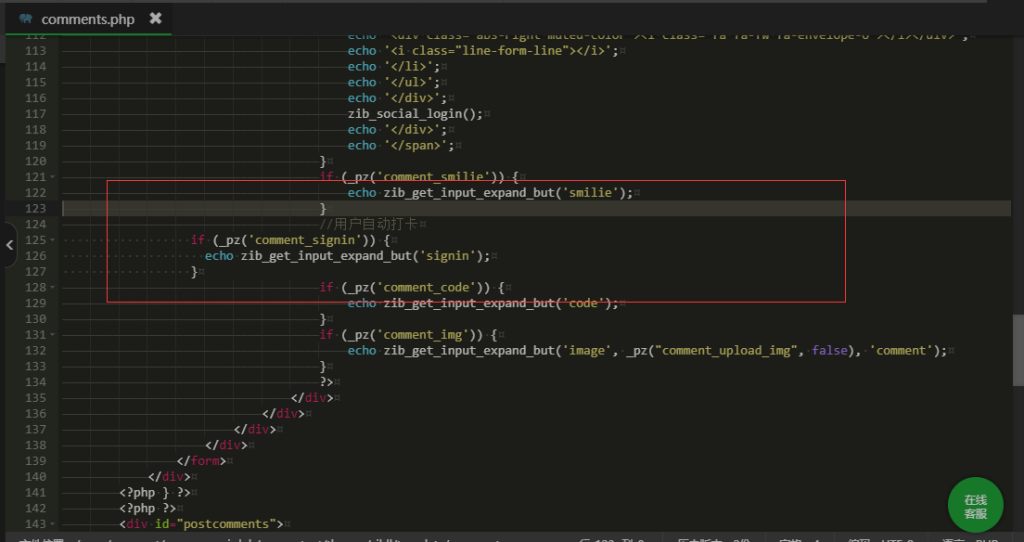Screen dimensions: 1024x542
Task: Collapse the comment_signin block at line 125
Action: [x=53, y=240]
